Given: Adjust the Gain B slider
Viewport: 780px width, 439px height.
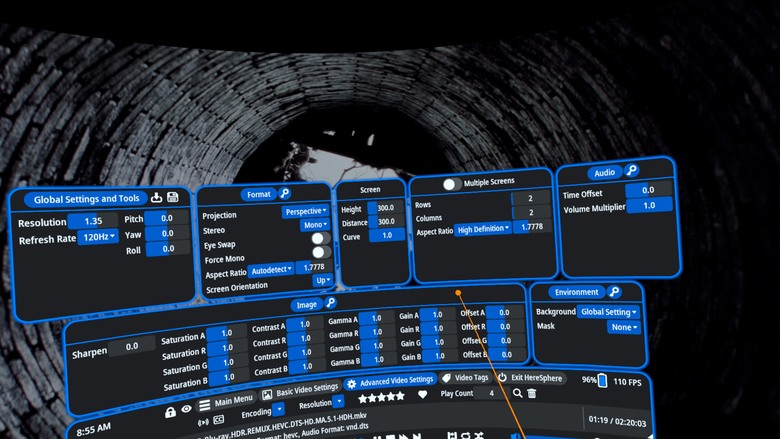Looking at the screenshot, I should coord(439,355).
